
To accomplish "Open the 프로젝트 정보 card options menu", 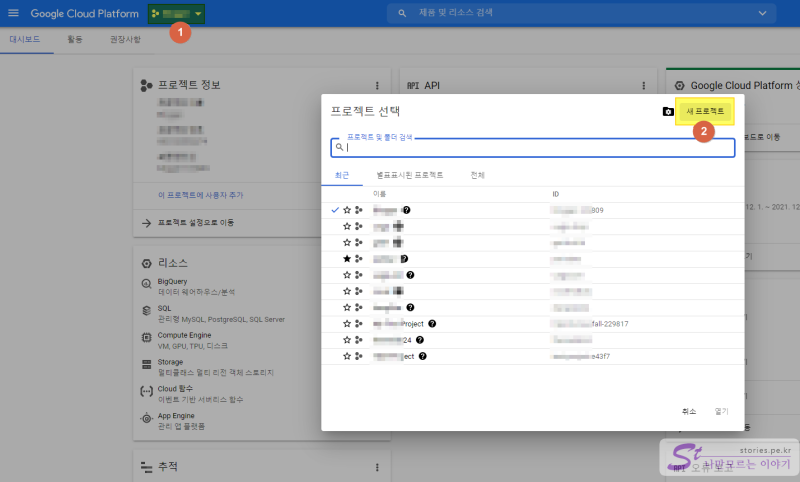I will point(377,86).
